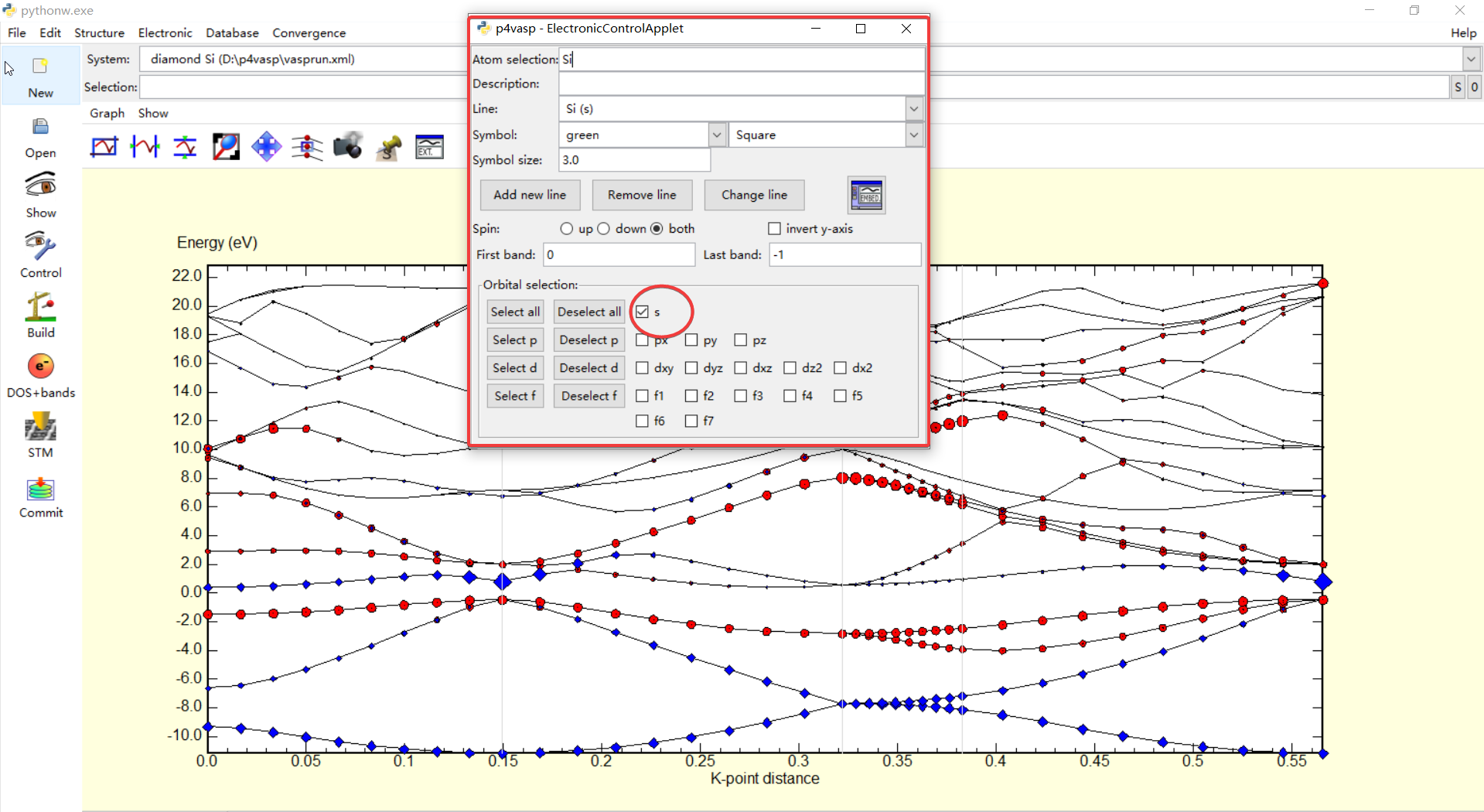Click the embed applet icon

pyautogui.click(x=866, y=196)
